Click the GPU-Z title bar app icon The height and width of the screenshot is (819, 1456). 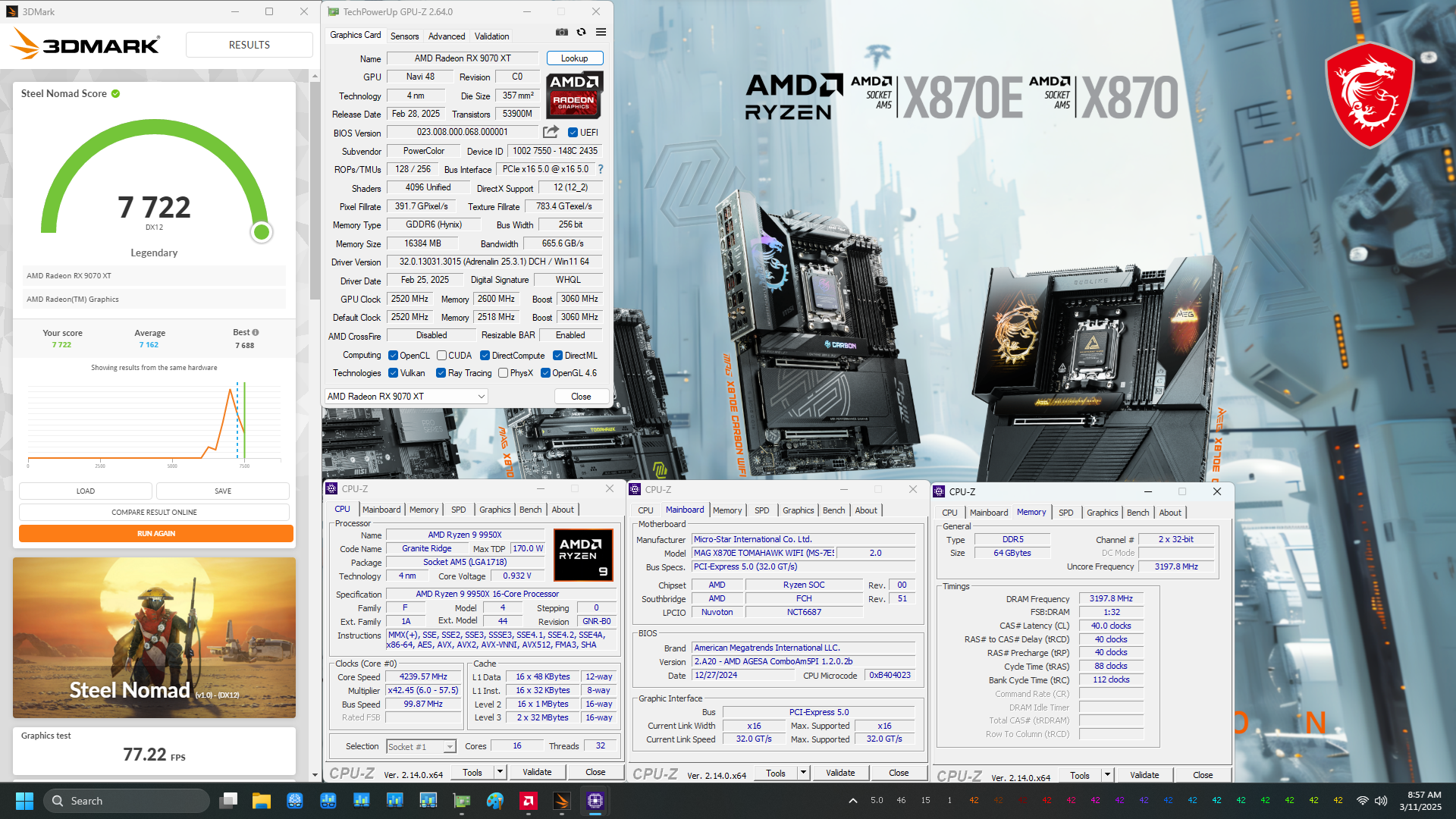334,12
